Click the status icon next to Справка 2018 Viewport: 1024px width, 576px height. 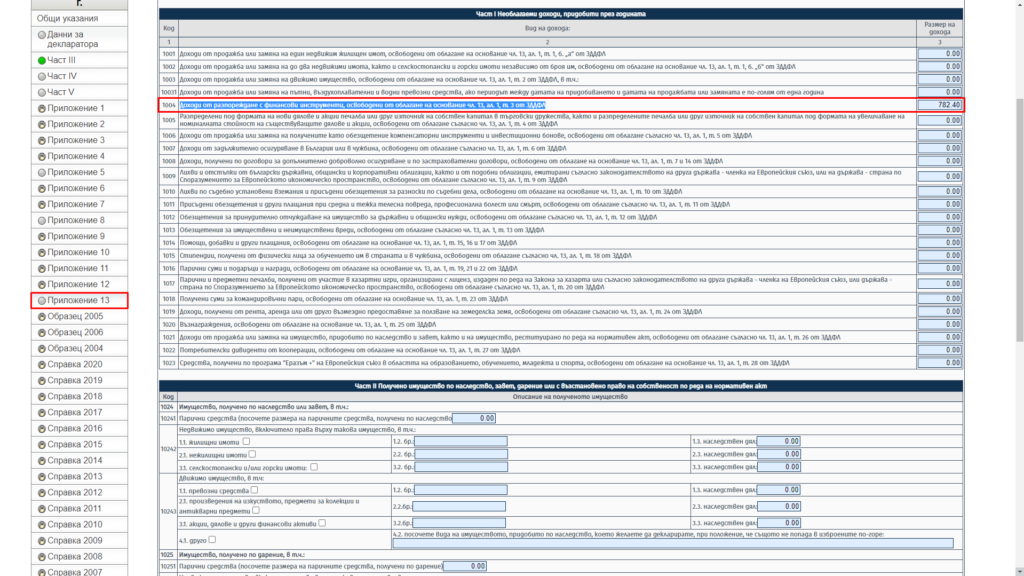point(42,396)
